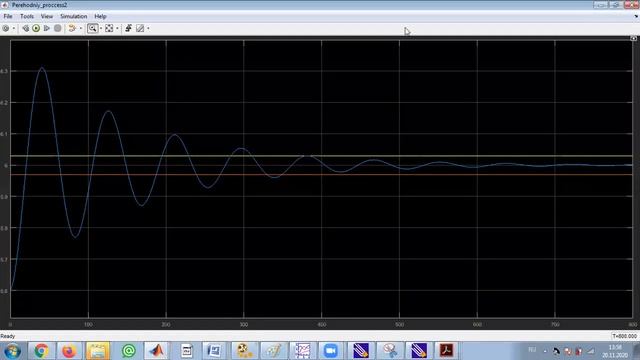Open the View menu
Screen dimensions: 640x360
click(x=47, y=16)
